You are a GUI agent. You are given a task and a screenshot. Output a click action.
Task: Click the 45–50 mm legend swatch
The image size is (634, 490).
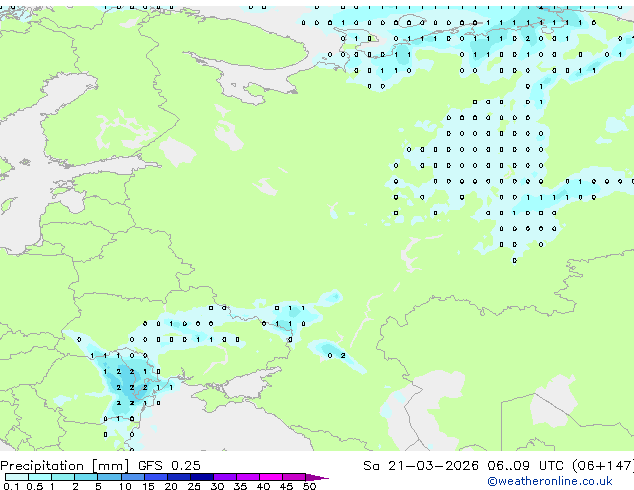(x=294, y=477)
